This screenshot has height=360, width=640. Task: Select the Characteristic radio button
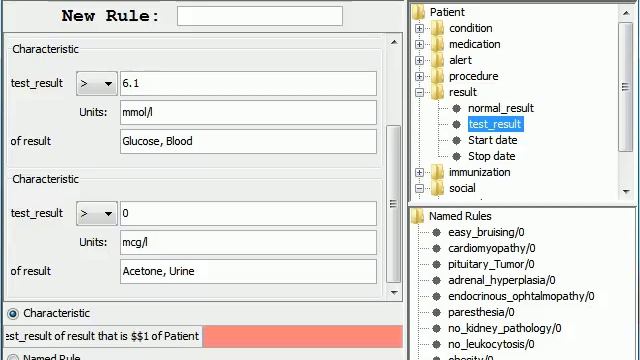coord(13,313)
